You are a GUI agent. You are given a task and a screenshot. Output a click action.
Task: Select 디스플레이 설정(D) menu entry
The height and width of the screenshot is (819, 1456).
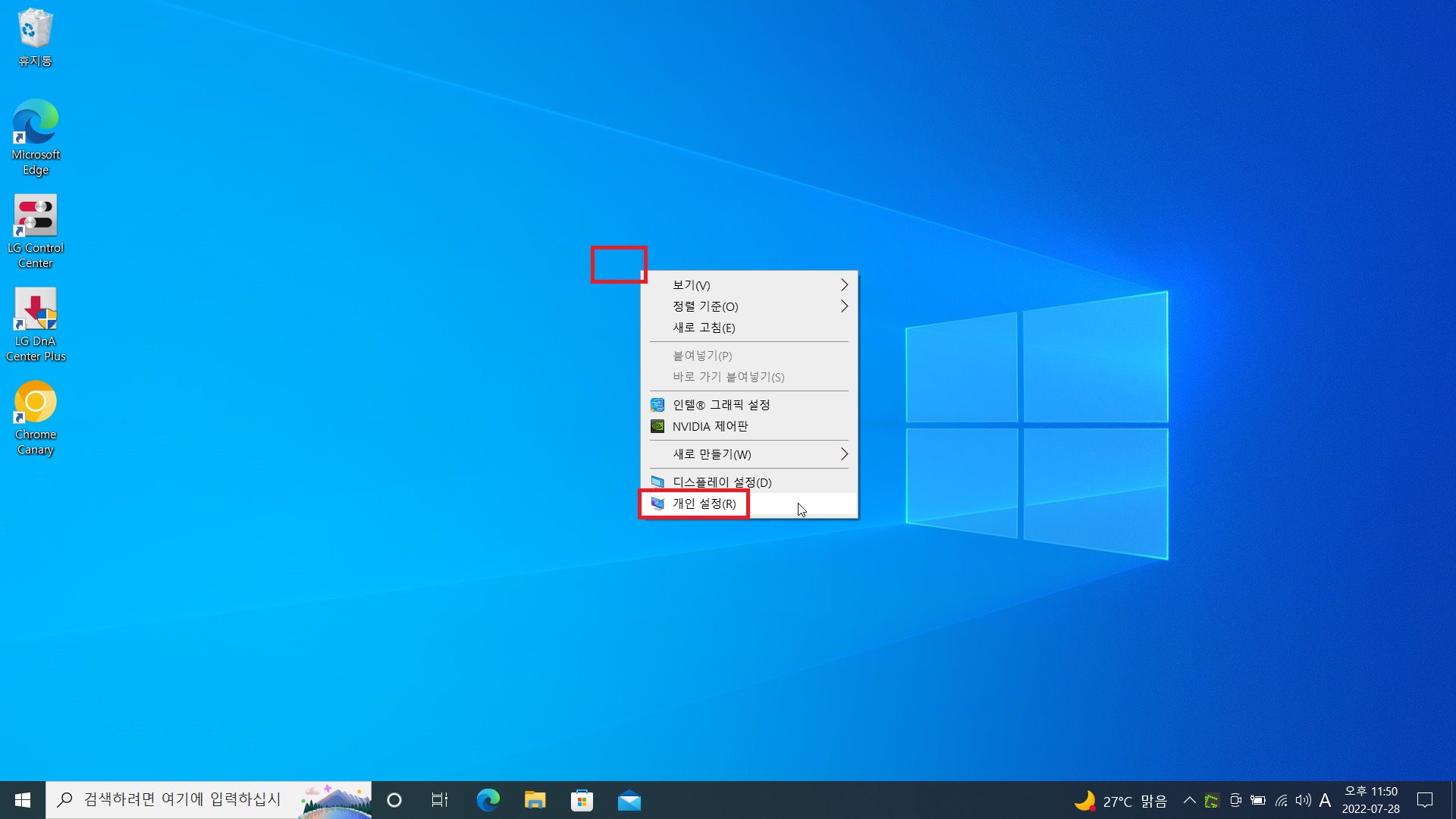[x=721, y=482]
